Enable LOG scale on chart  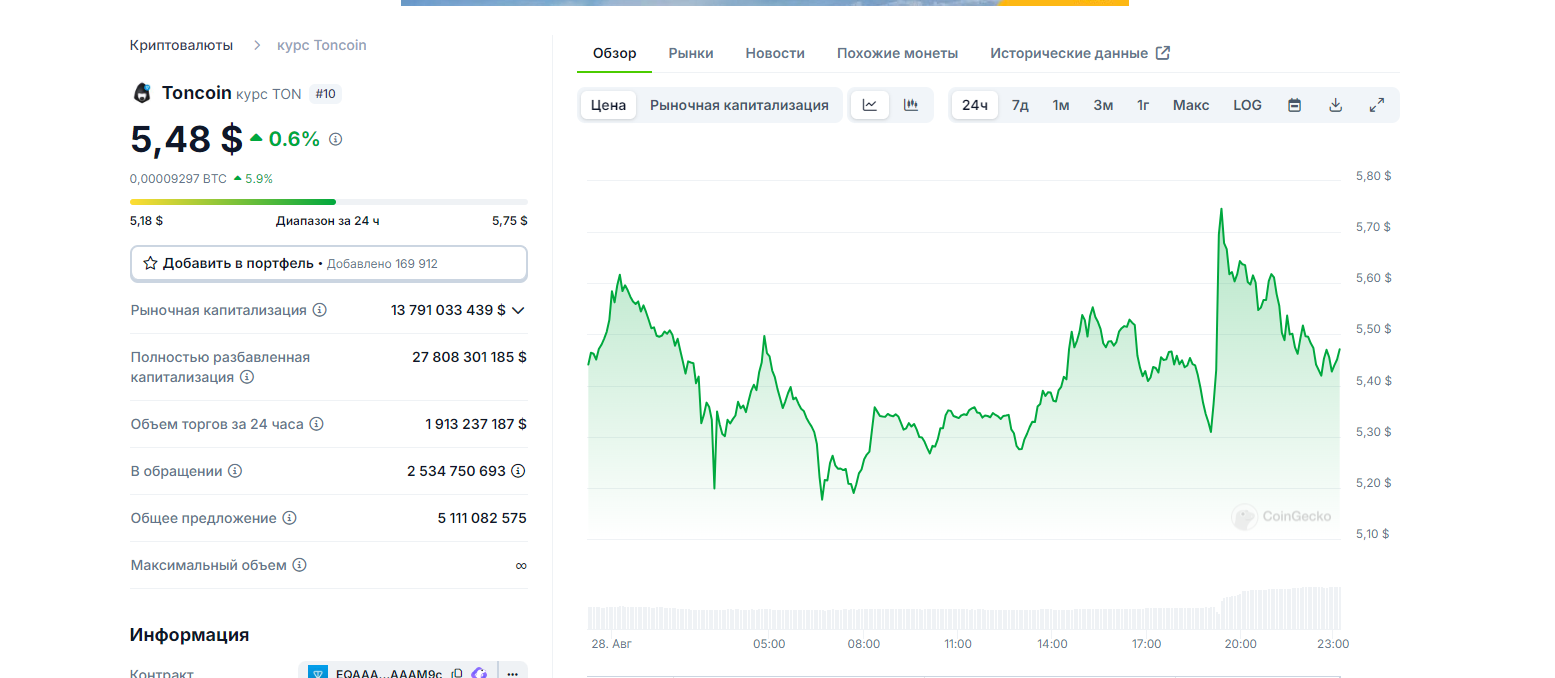click(1247, 105)
